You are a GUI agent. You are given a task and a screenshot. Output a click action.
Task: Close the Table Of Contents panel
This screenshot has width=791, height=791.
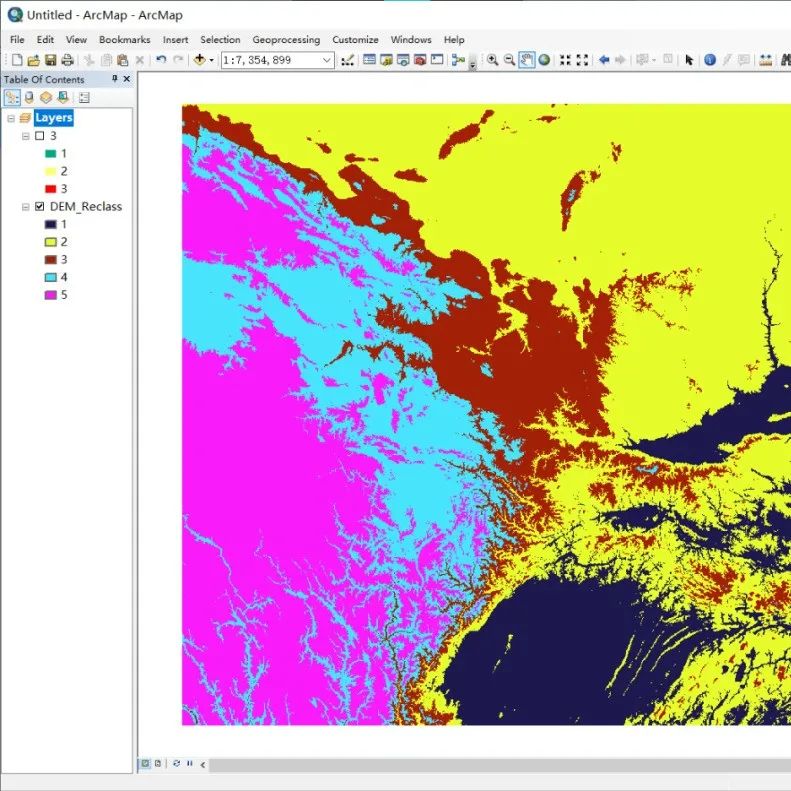127,79
